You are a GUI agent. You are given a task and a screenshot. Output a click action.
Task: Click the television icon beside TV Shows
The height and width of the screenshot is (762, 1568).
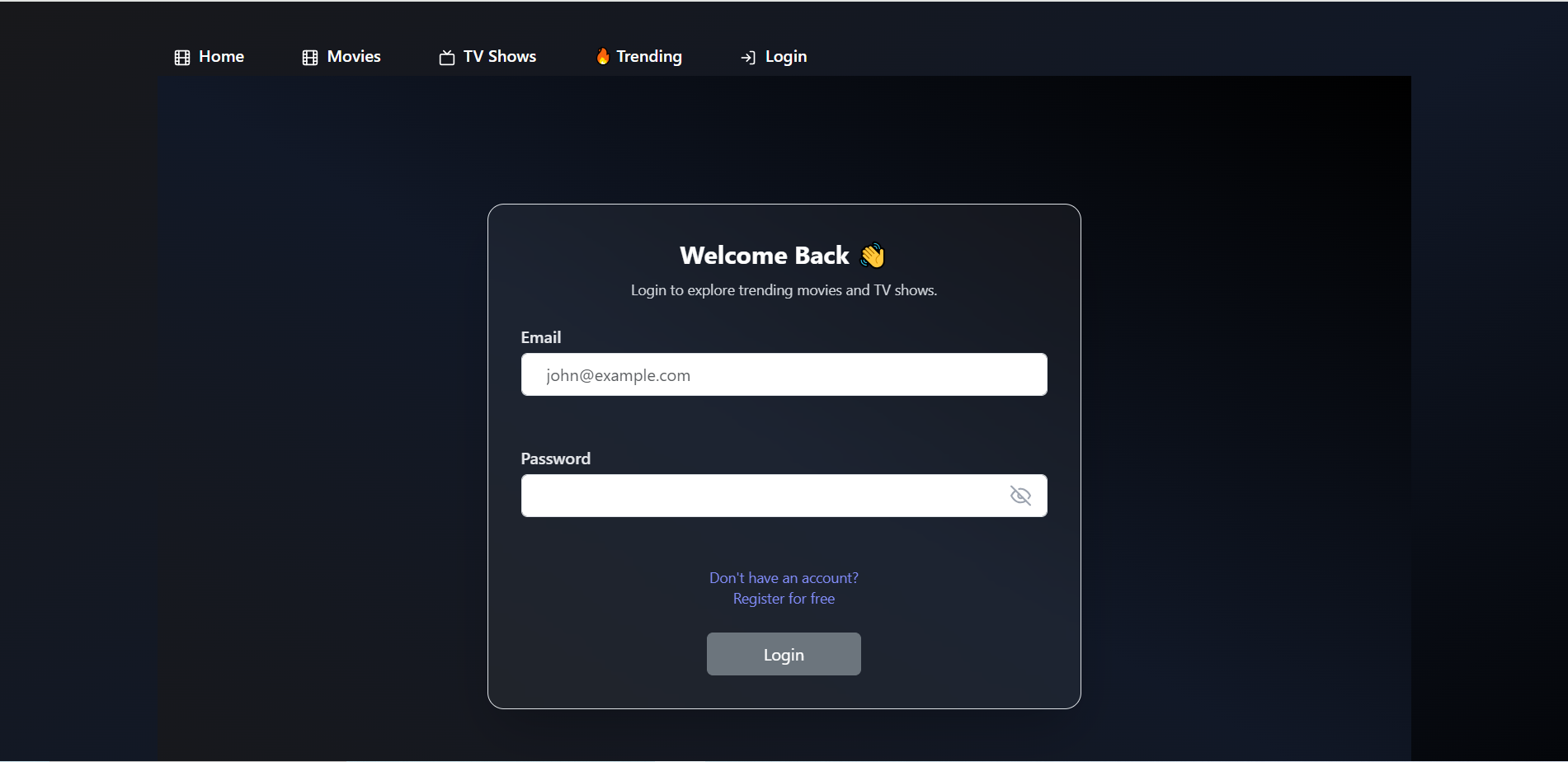tap(447, 58)
